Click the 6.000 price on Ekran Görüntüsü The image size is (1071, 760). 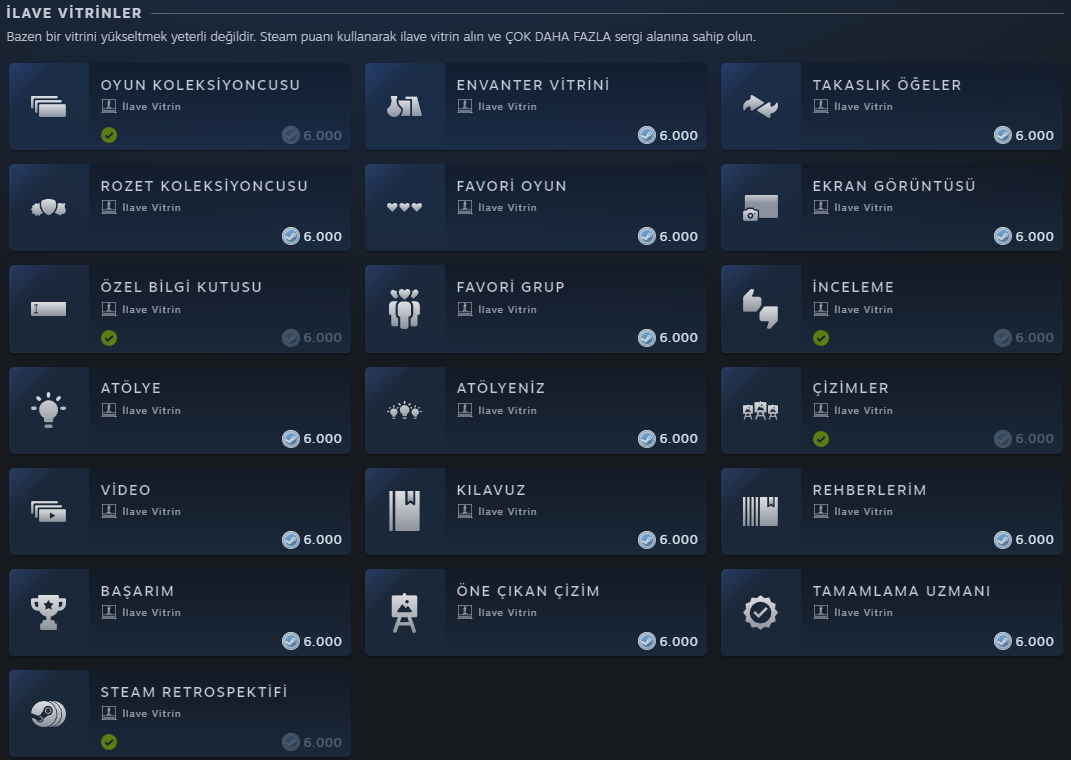[1034, 236]
